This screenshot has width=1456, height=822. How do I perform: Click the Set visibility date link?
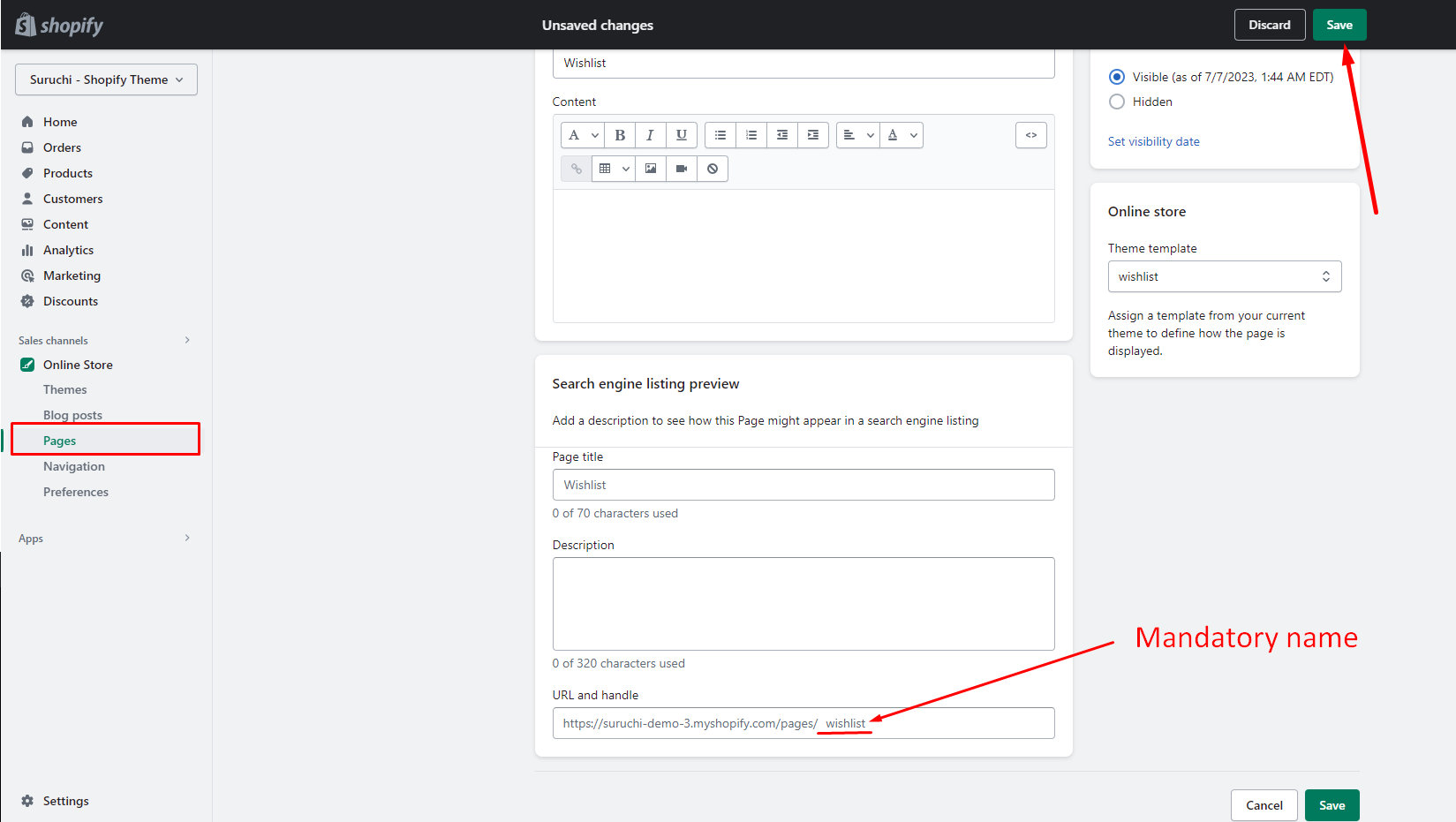[1153, 141]
